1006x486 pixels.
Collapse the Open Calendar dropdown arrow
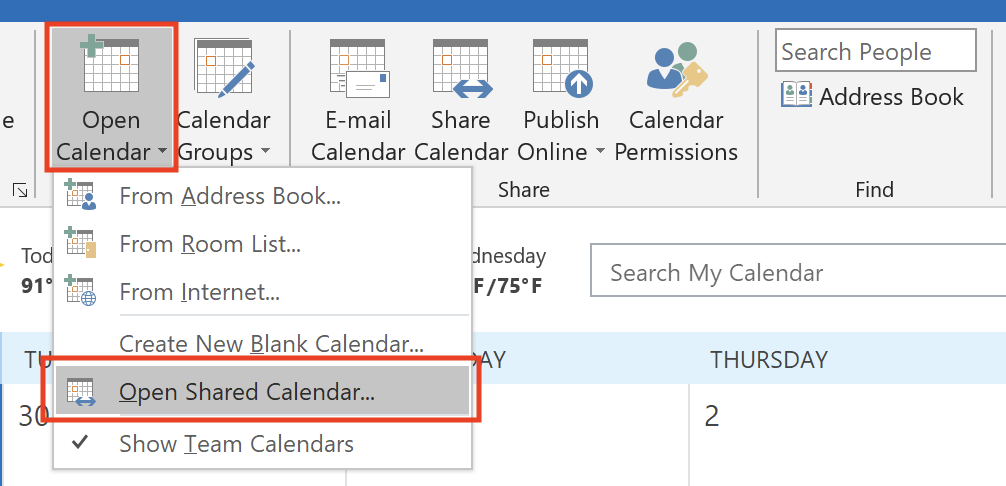[161, 153]
